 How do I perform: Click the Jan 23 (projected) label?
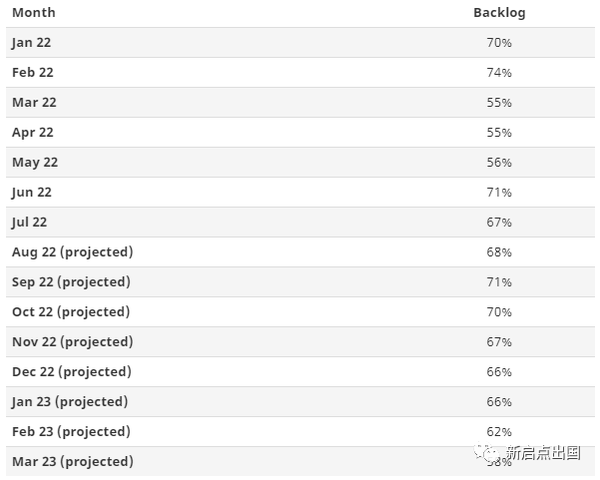[70, 402]
